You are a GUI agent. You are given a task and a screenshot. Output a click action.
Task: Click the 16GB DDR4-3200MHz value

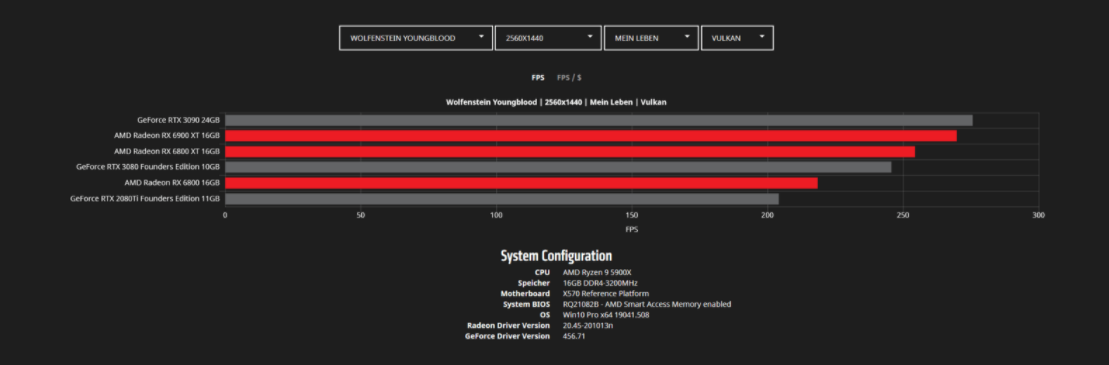click(600, 283)
